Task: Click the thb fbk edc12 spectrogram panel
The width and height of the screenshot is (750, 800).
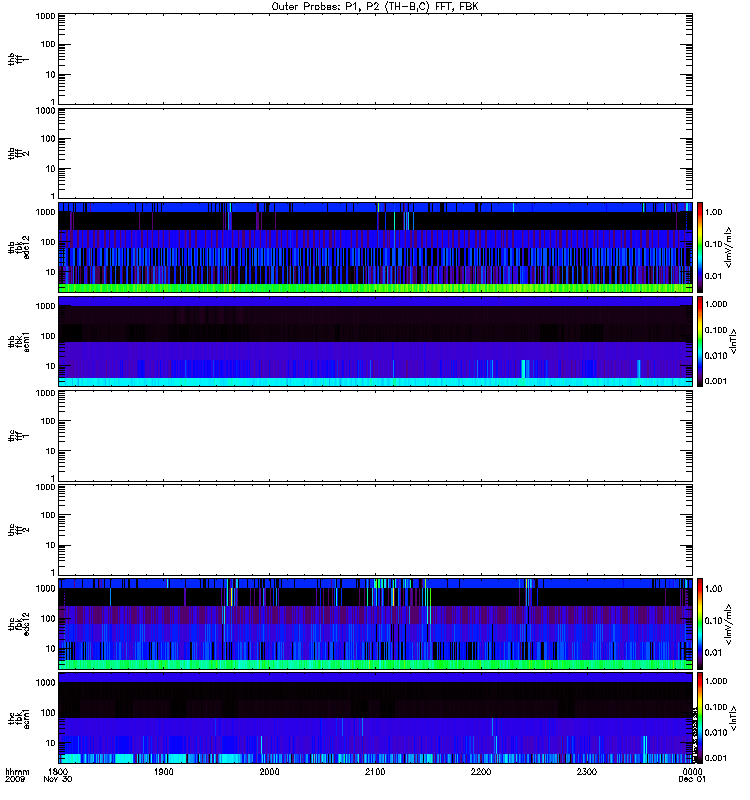Action: (375, 247)
